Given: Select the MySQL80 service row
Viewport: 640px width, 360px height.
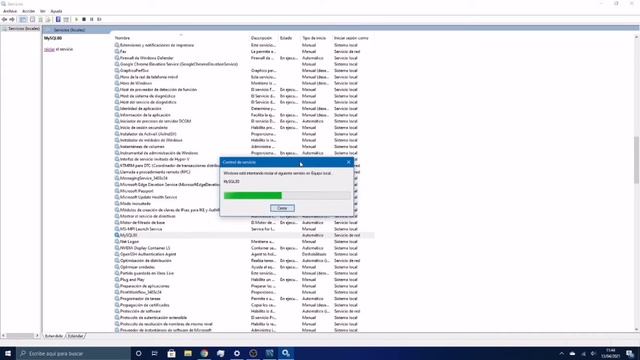Looking at the screenshot, I should [x=244, y=235].
